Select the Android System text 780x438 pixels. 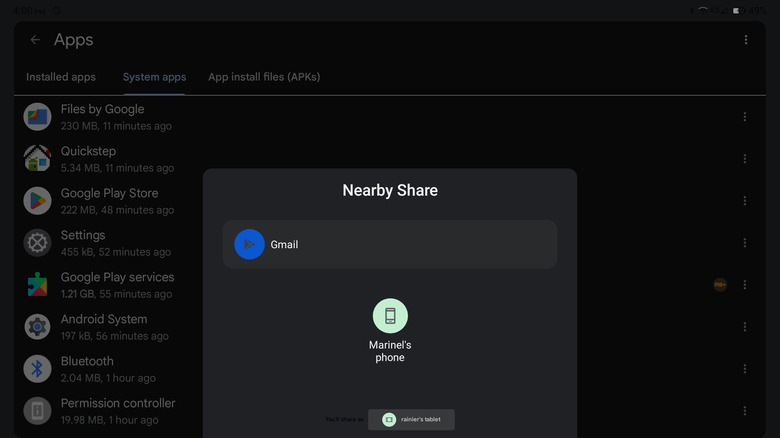click(x=104, y=319)
